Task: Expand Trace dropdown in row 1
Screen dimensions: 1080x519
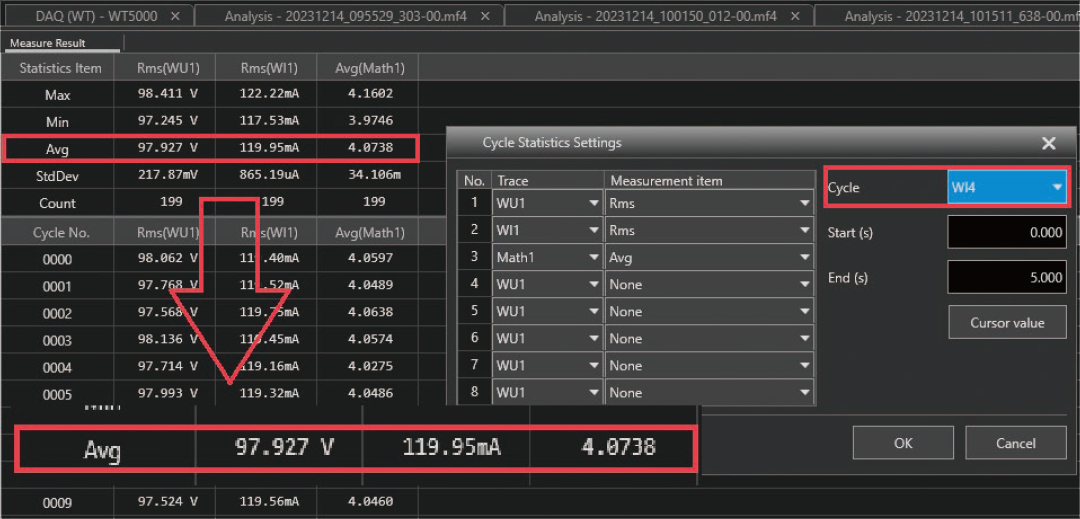Action: [x=594, y=203]
